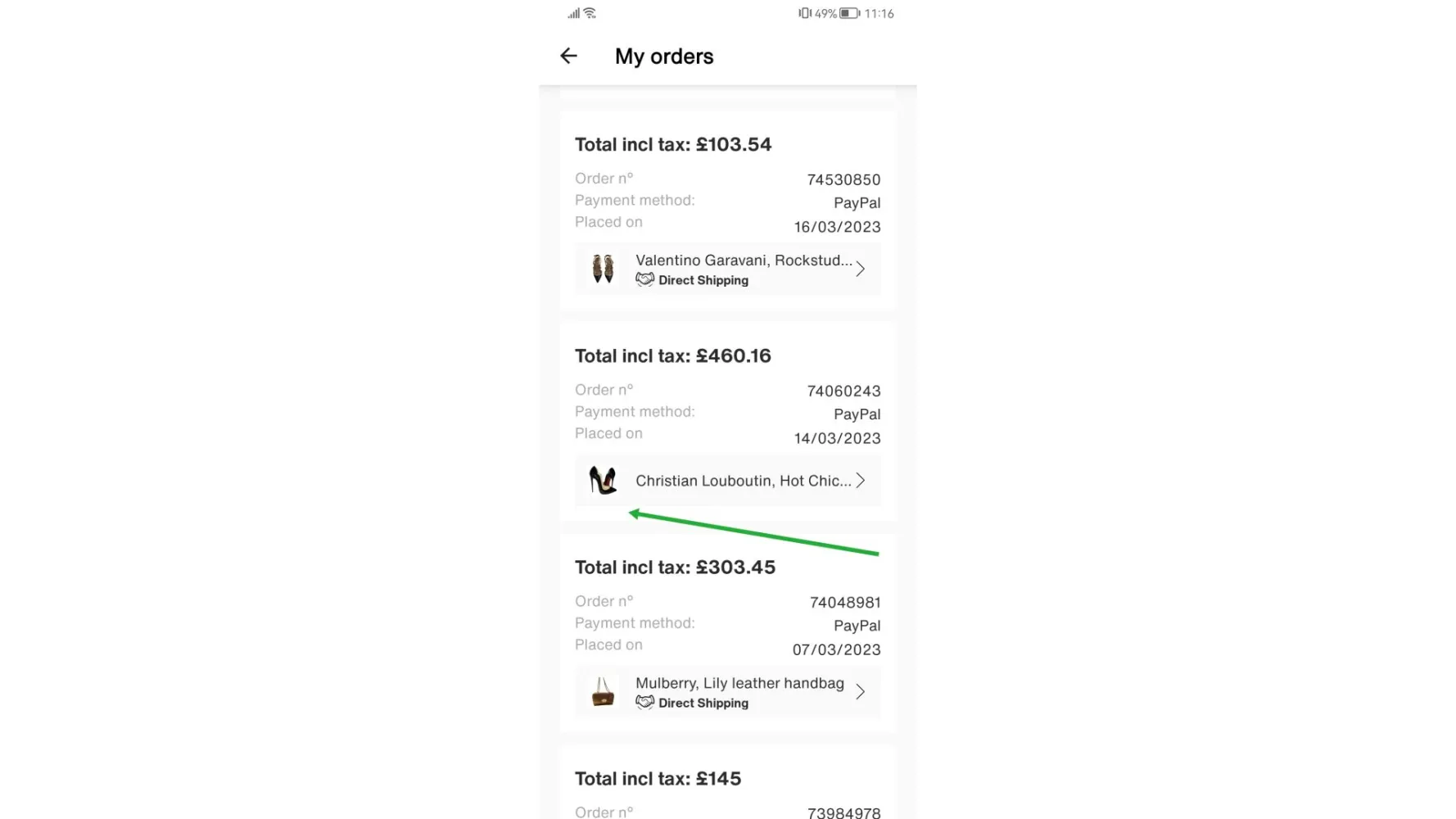Tap the vibrate mode status icon
The width and height of the screenshot is (1456, 819).
coord(804,13)
